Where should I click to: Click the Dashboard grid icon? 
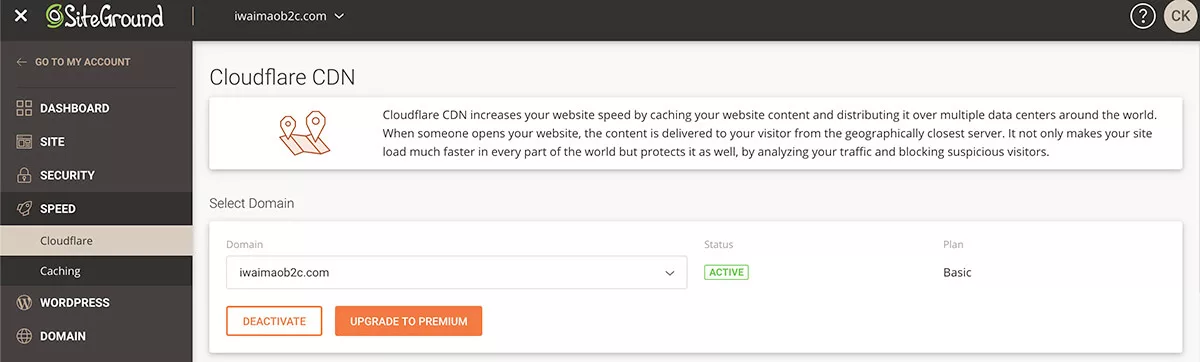click(x=24, y=108)
